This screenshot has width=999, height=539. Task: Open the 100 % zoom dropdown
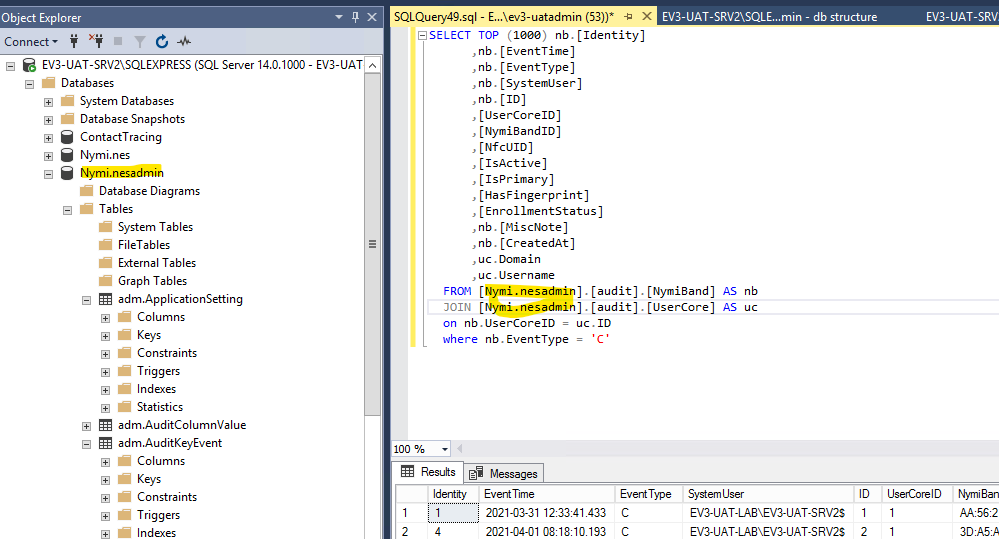coord(444,449)
